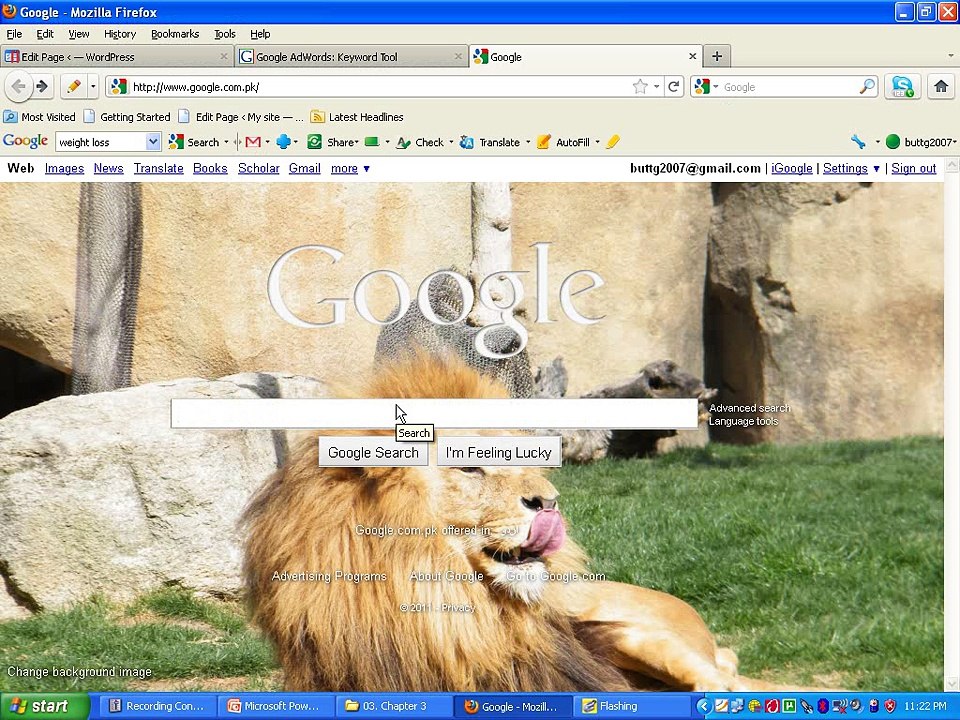Open the File menu

click(x=14, y=34)
